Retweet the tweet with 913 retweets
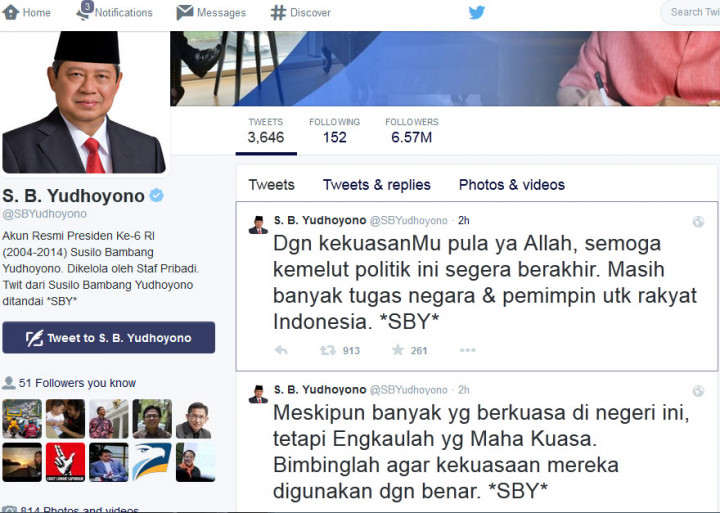 tap(327, 350)
